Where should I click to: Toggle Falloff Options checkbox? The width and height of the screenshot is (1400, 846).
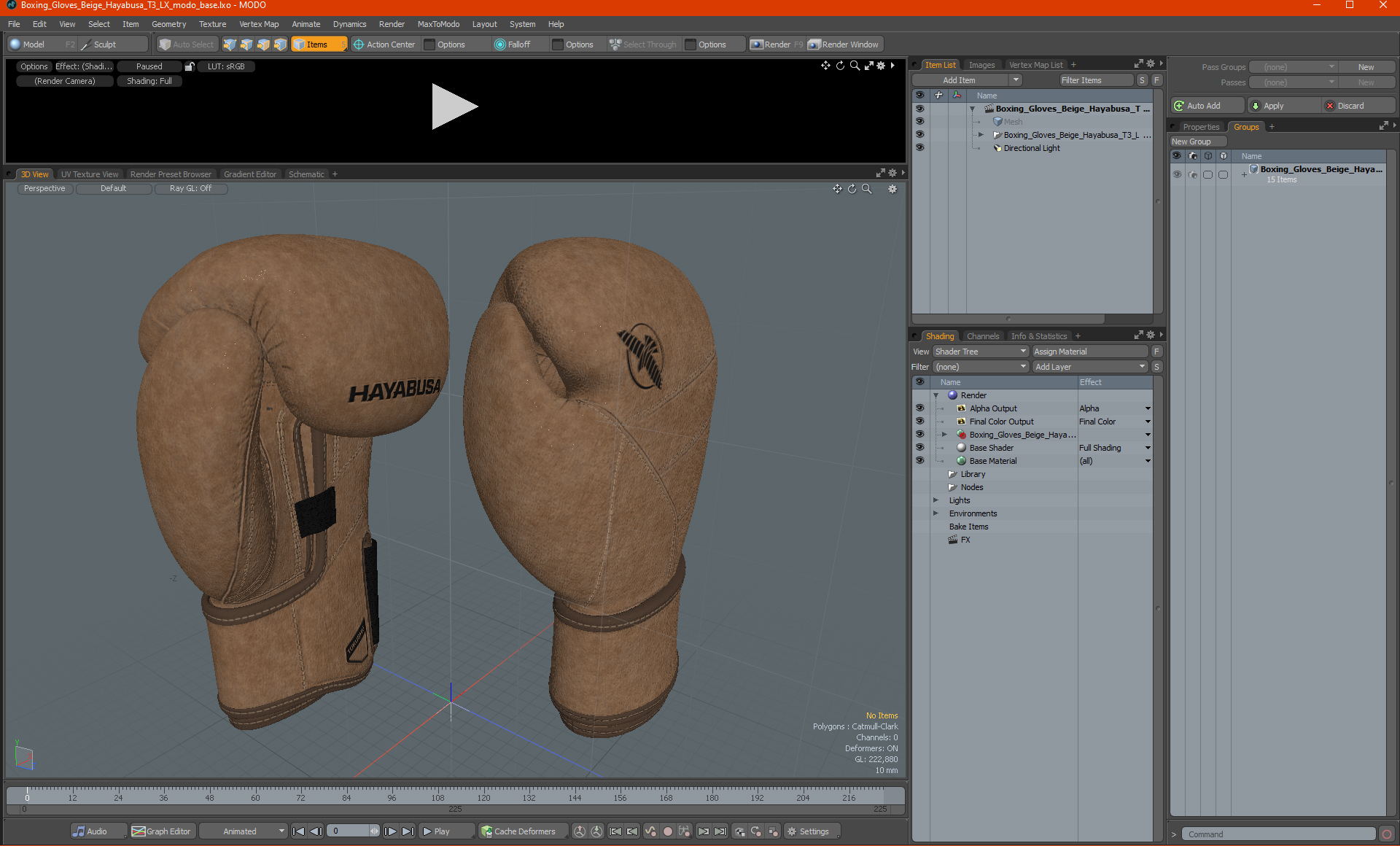click(x=558, y=44)
